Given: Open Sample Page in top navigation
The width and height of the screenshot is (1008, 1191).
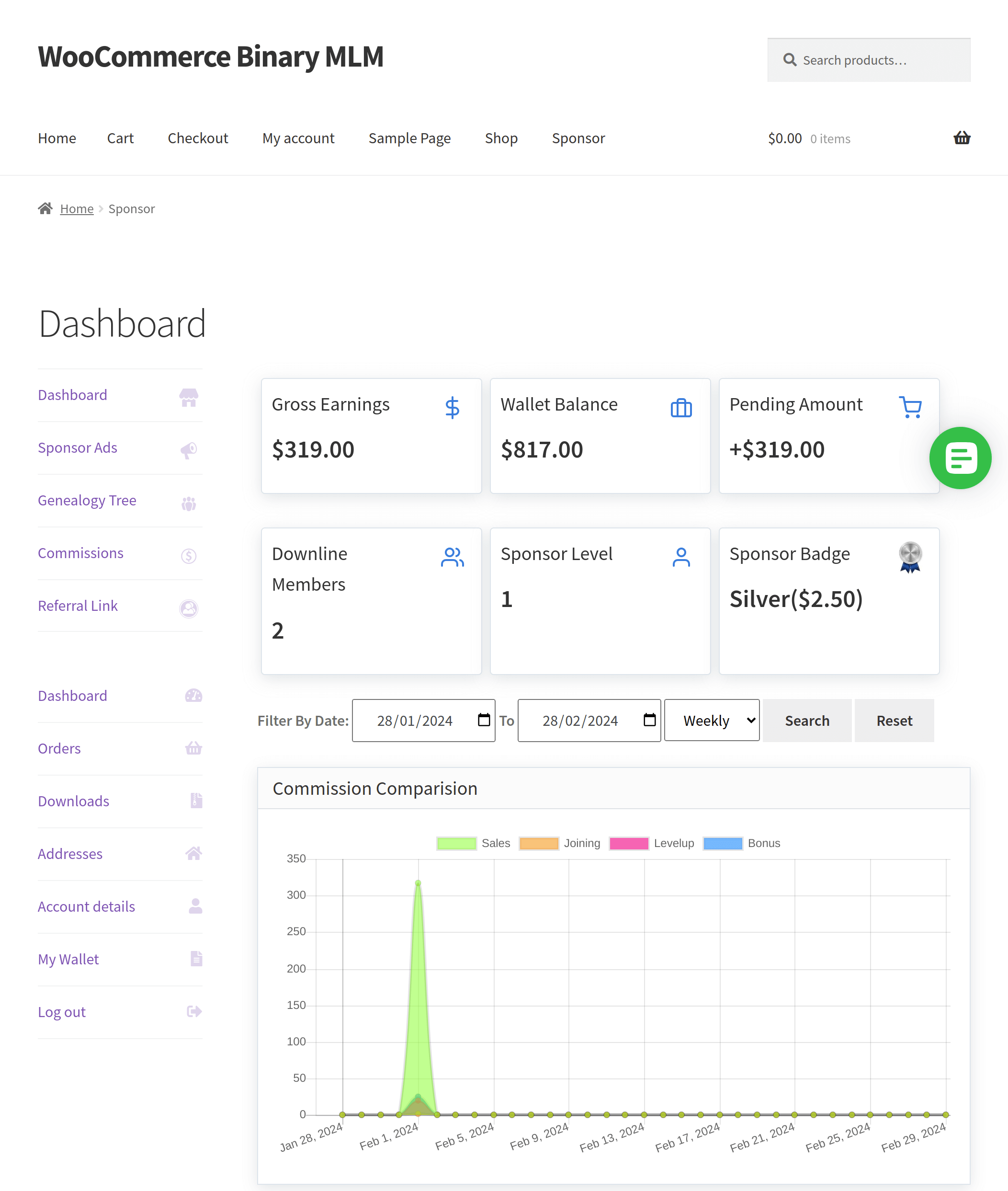Looking at the screenshot, I should pos(410,138).
